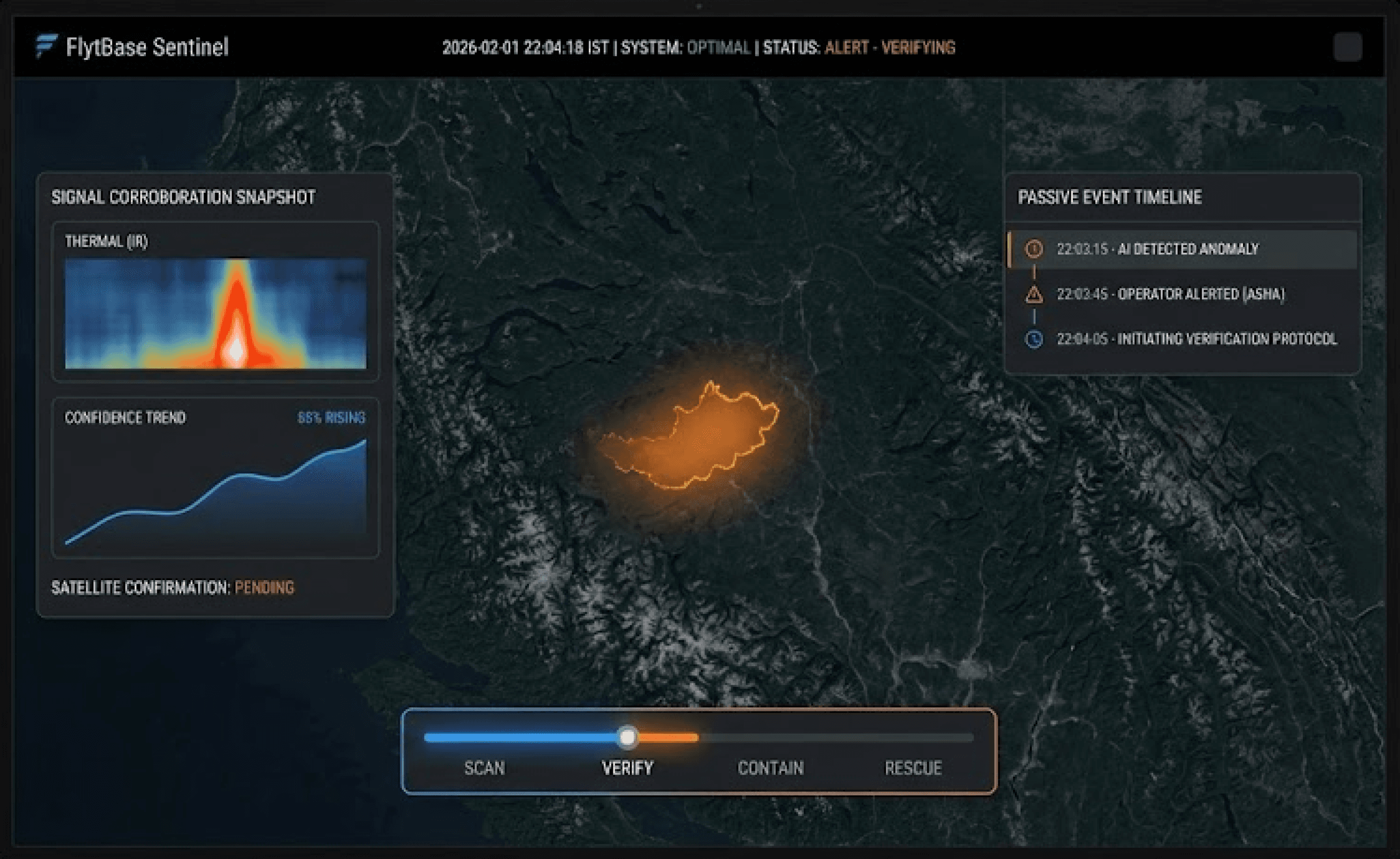This screenshot has height=859, width=1400.
Task: Click the FlytBase Sentinel logo icon
Action: click(46, 45)
